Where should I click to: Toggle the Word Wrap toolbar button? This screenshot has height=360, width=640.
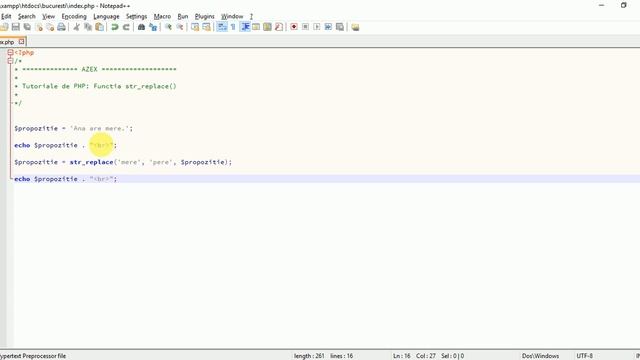[x=222, y=27]
